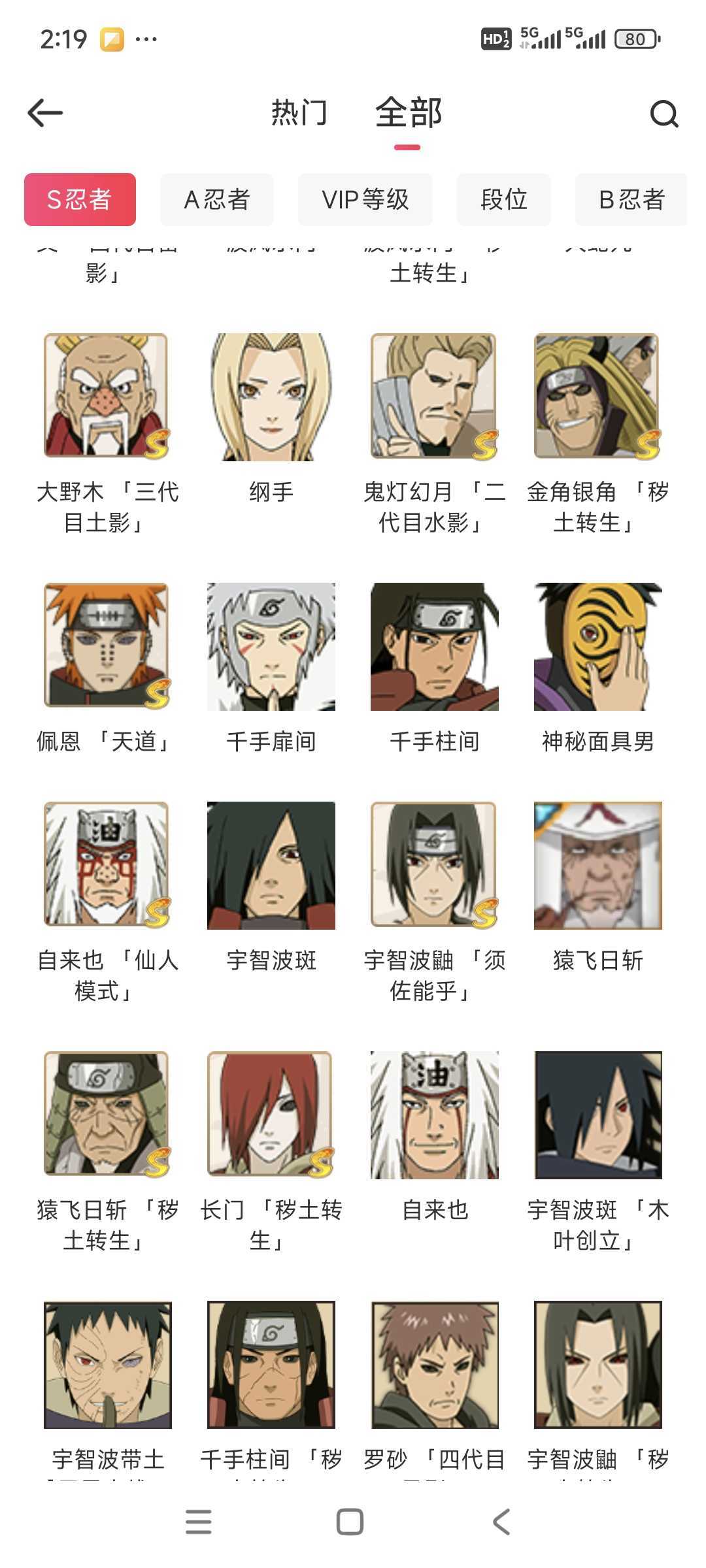Switch to the 热门 tab
This screenshot has width=706, height=1568.
coord(299,113)
